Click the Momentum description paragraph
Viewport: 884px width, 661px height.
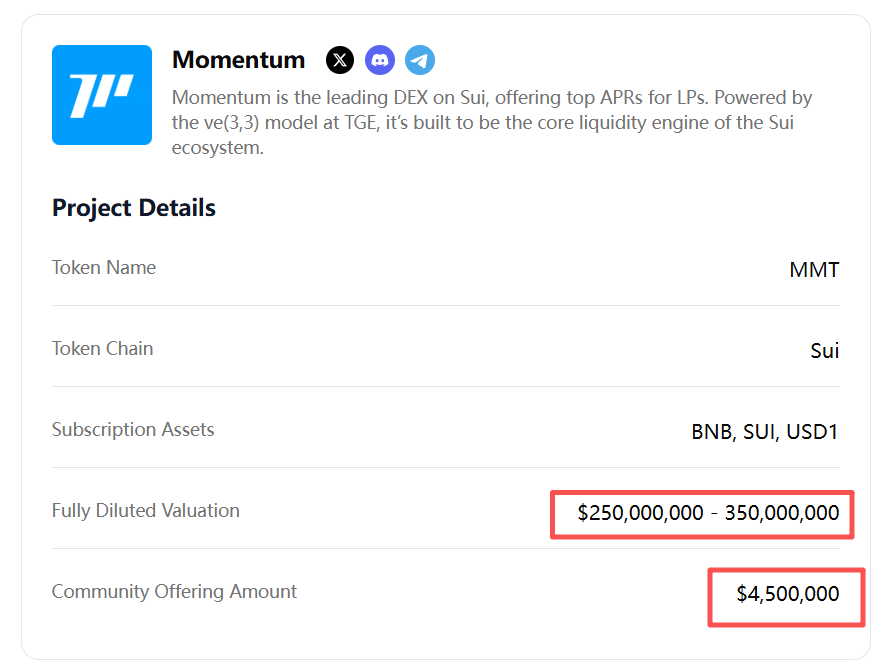tap(492, 123)
